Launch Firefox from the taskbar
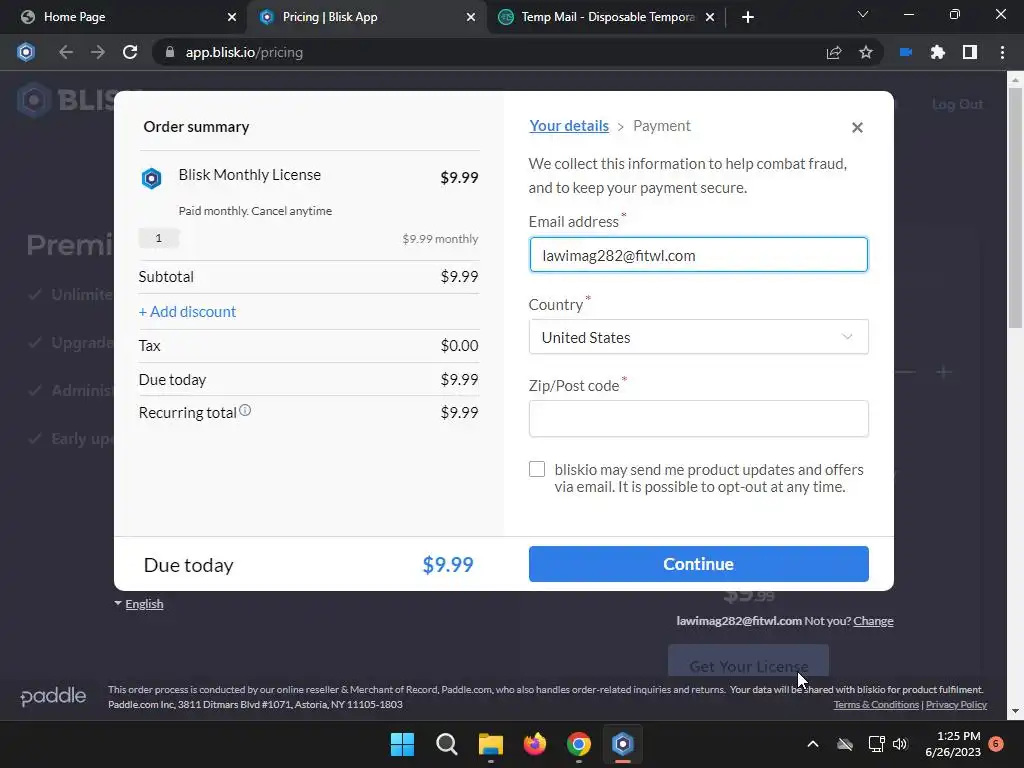Screen dimensions: 1024x768 click(535, 744)
